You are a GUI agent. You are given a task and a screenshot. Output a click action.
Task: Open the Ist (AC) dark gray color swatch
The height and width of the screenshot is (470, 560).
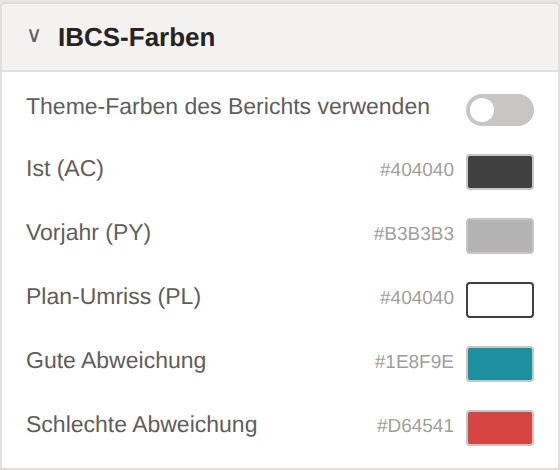pyautogui.click(x=500, y=172)
